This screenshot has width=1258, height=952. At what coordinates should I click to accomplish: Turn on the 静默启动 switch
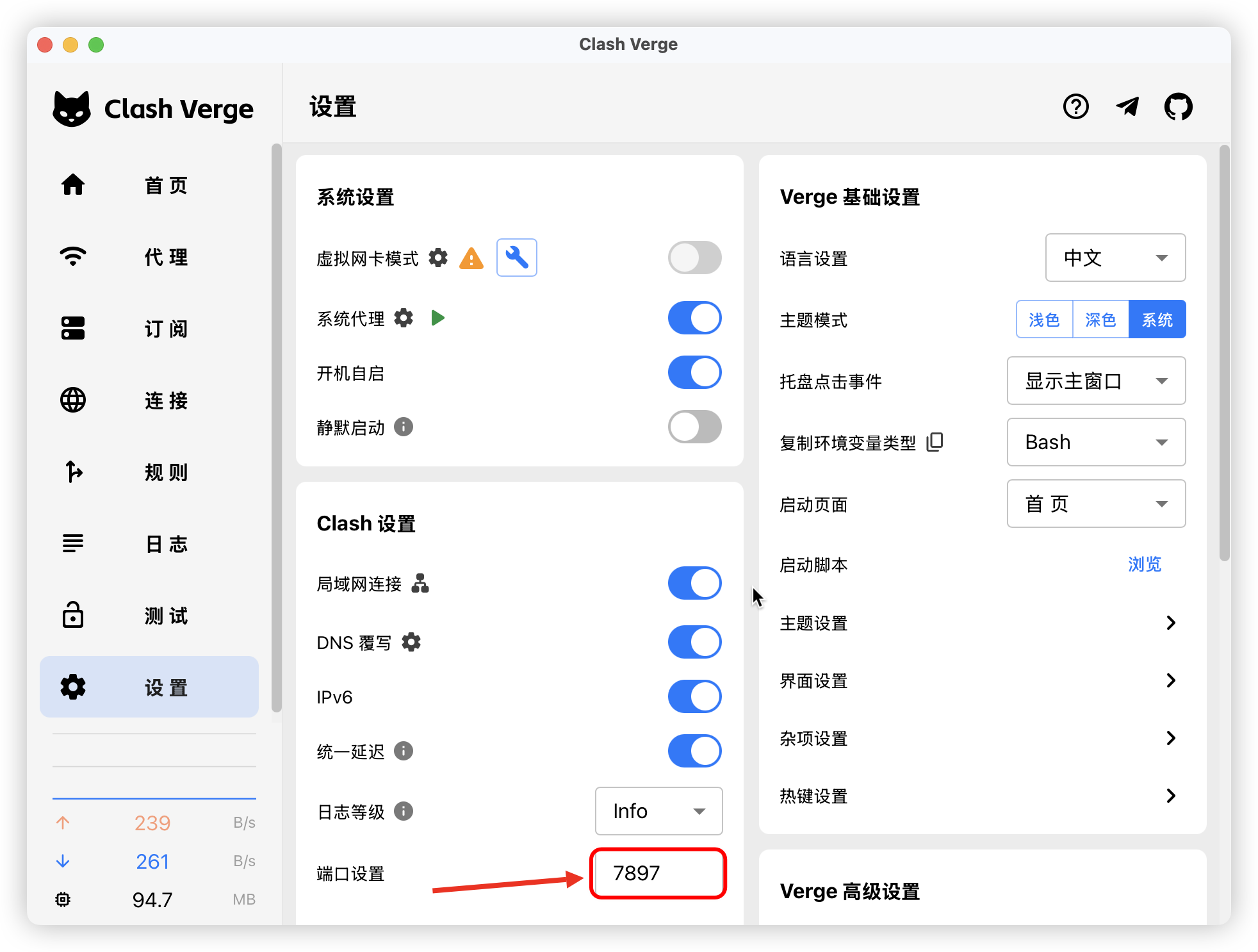tap(694, 427)
